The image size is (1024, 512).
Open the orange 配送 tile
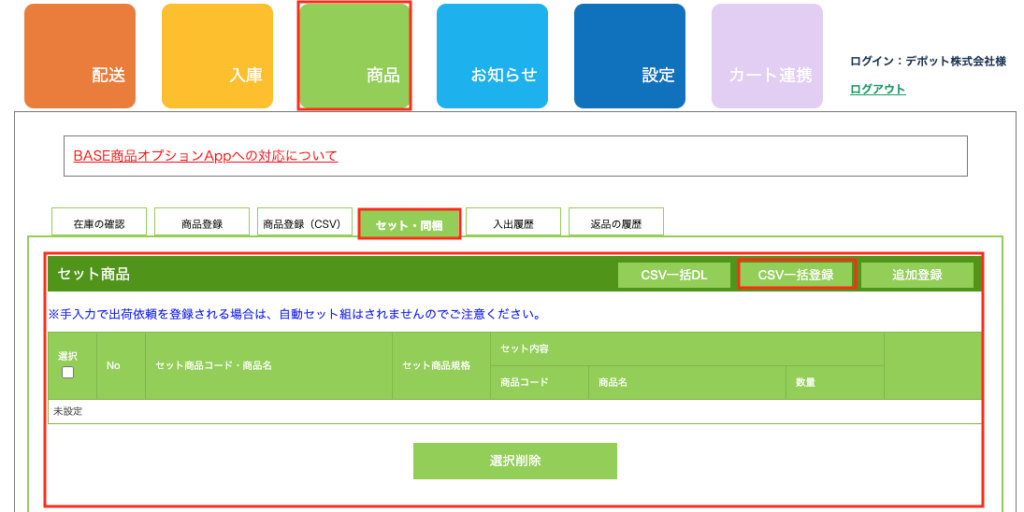tap(80, 56)
